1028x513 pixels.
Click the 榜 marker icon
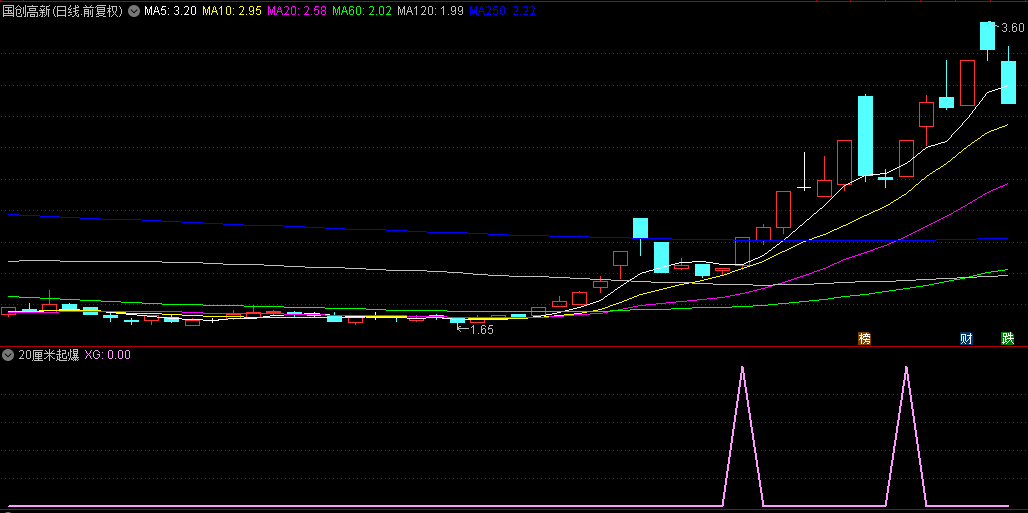[865, 339]
